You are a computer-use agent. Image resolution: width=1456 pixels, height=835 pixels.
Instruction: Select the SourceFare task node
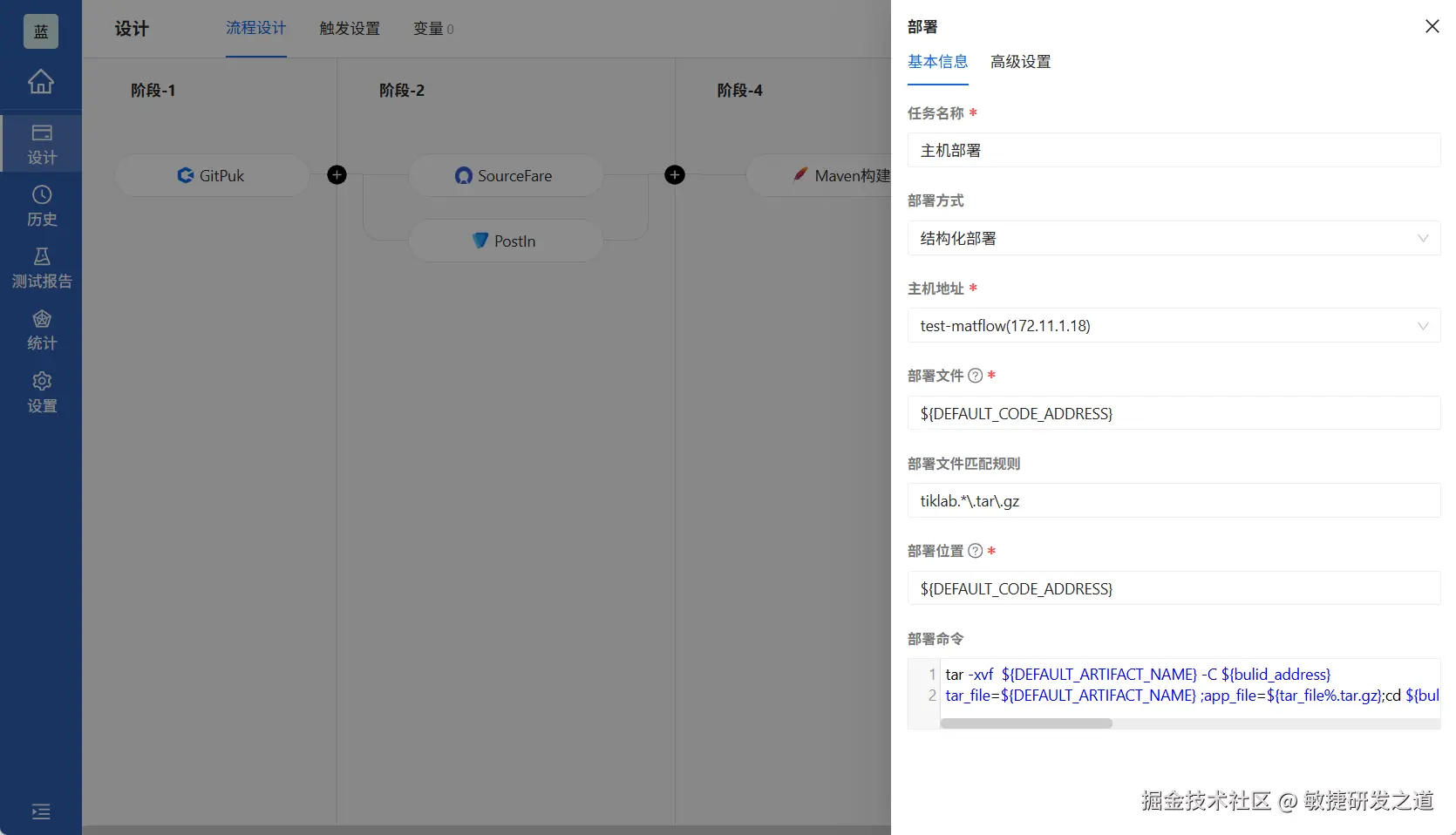pos(506,175)
